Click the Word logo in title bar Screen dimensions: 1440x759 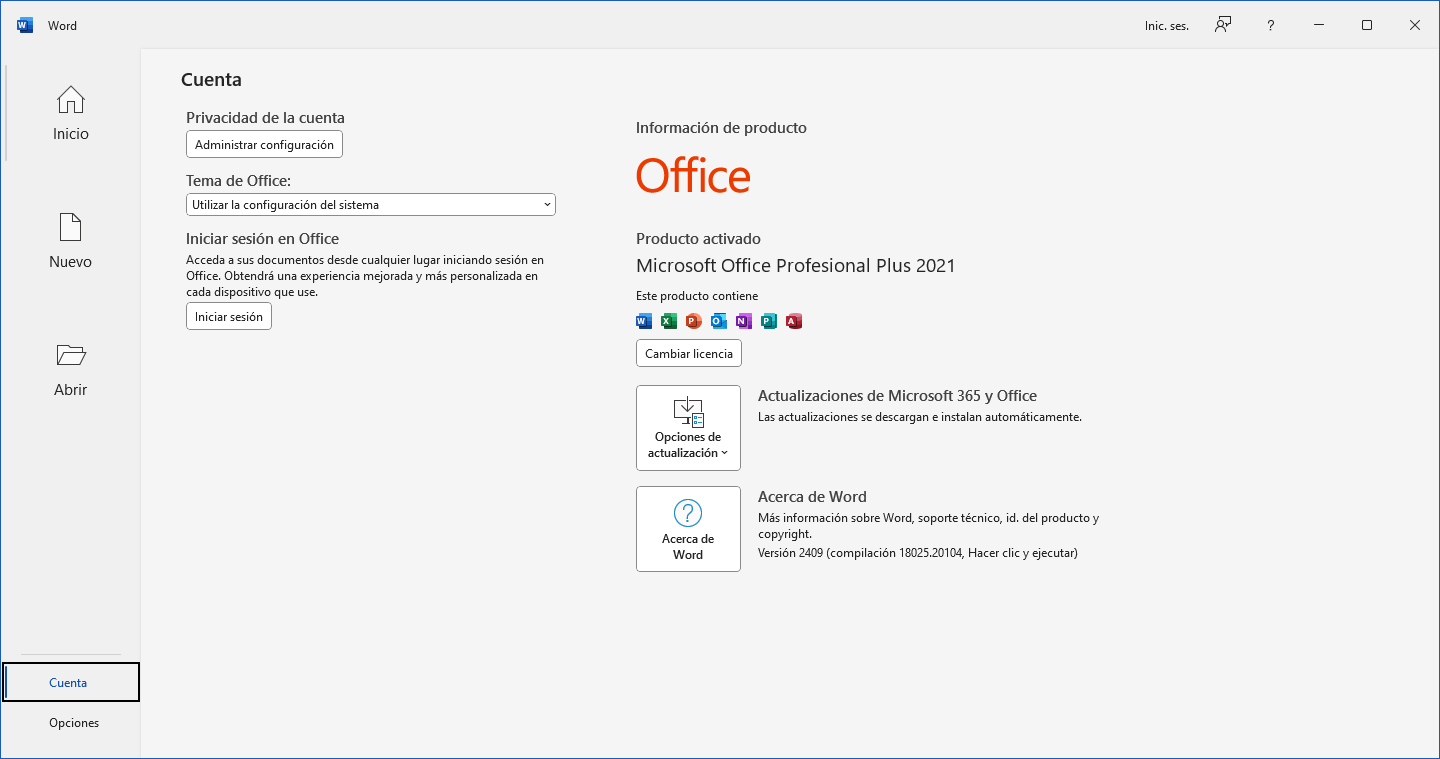click(x=25, y=25)
